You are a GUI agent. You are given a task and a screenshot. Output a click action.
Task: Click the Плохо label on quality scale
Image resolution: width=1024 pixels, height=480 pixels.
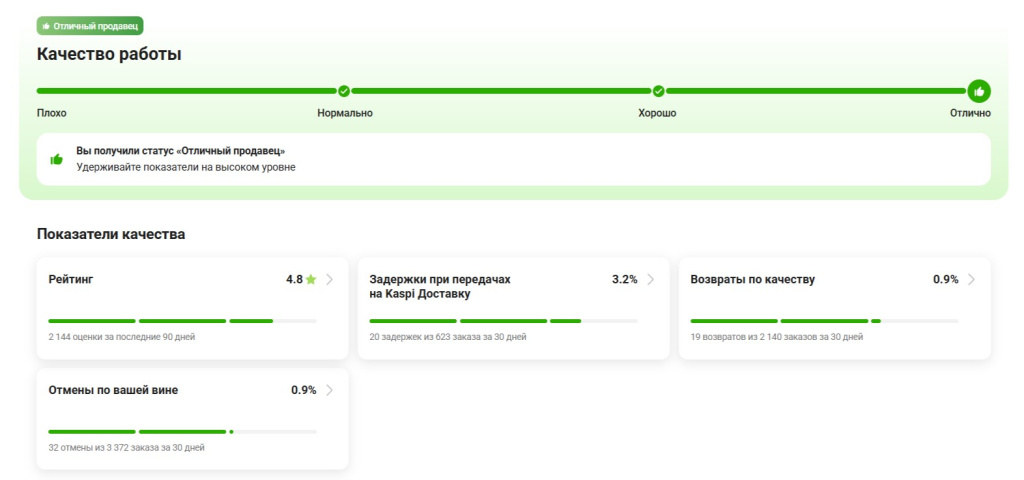52,113
